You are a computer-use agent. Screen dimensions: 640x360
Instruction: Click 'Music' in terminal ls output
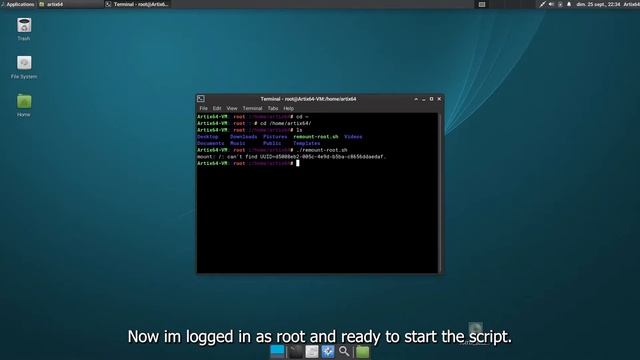[x=238, y=143]
